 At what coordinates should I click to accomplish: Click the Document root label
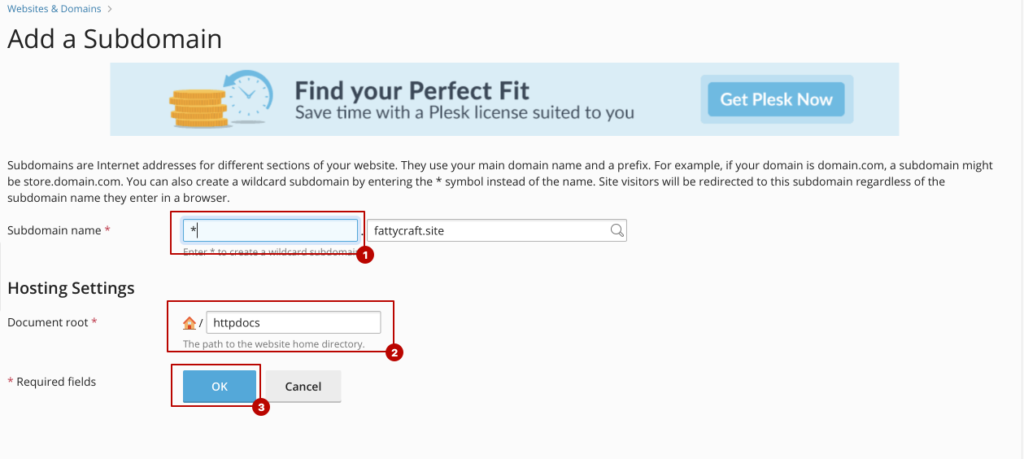point(52,322)
